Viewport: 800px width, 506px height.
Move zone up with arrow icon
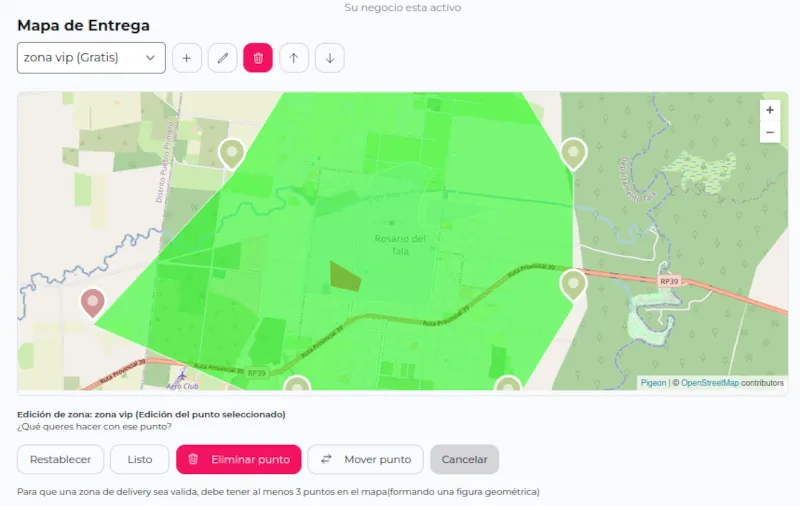294,58
